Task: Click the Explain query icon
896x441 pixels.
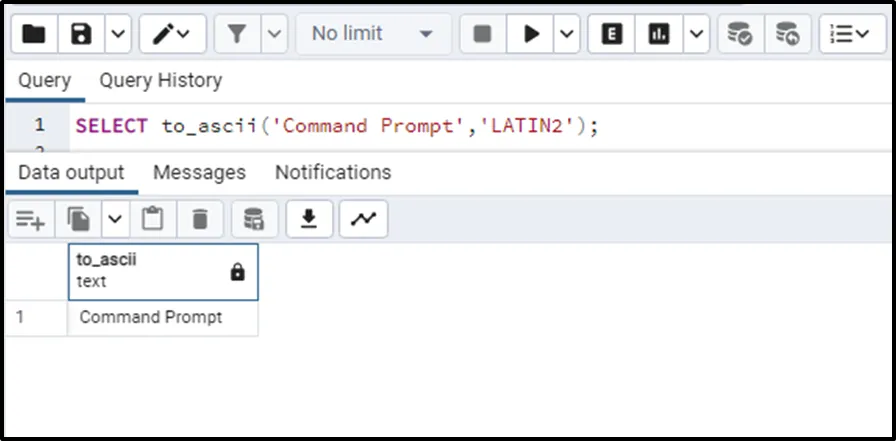Action: click(612, 34)
